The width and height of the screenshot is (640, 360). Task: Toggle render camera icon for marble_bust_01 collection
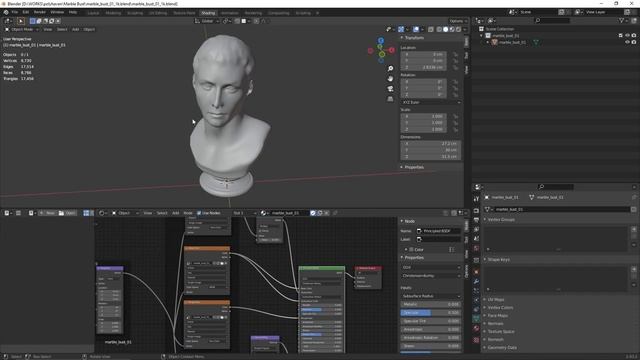point(634,36)
